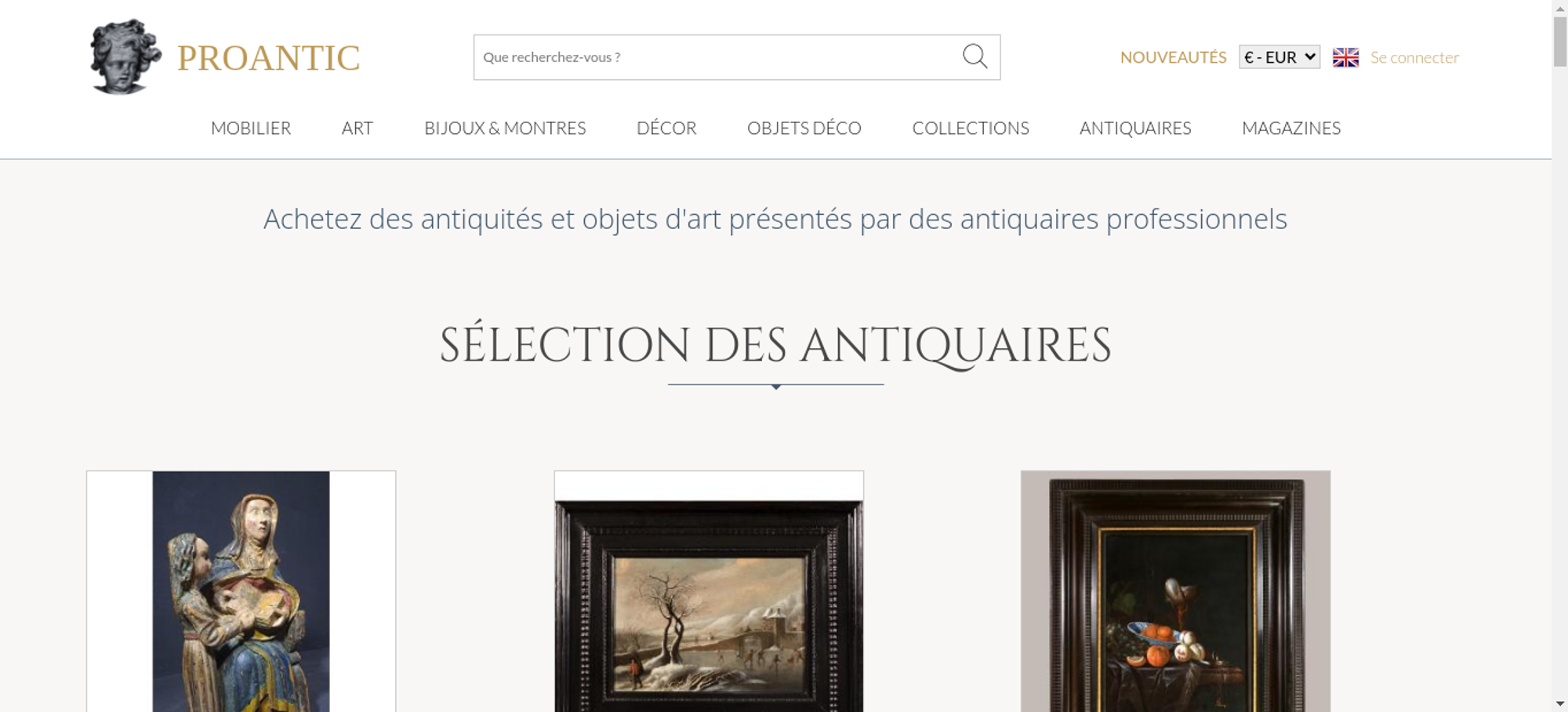
Task: Click the Proantic cherub head logo
Action: point(125,56)
